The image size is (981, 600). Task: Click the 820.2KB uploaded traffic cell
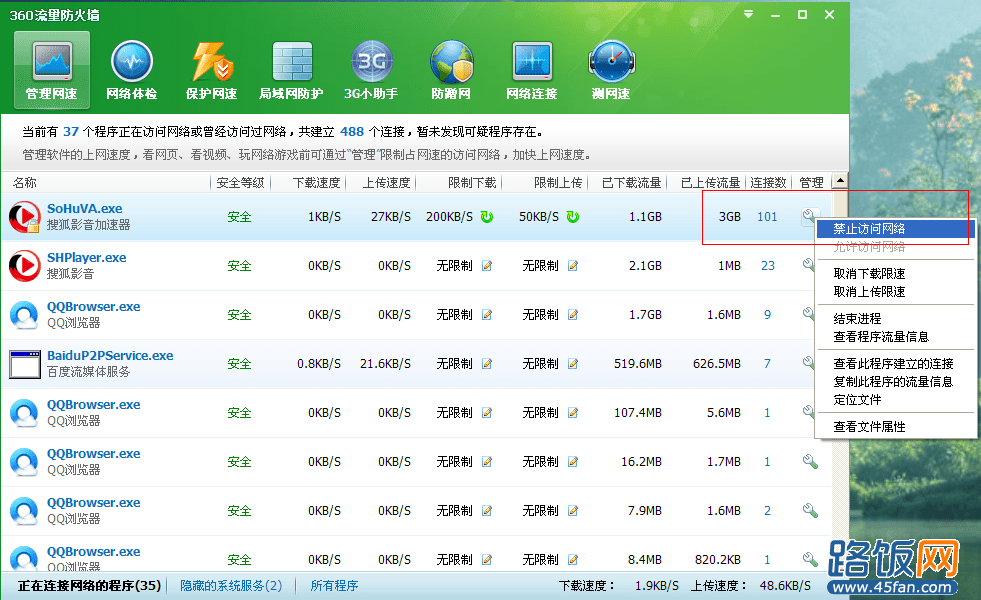click(x=718, y=559)
